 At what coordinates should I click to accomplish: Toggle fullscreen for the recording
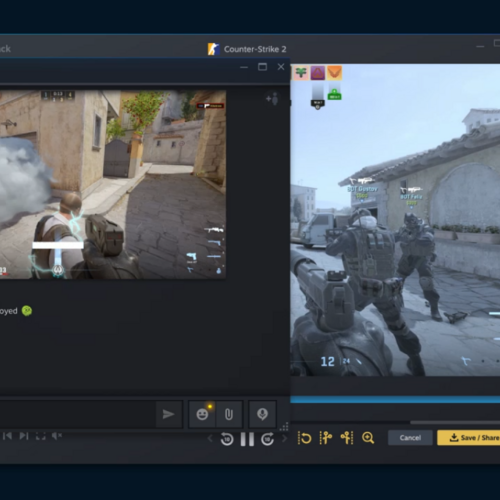tap(41, 436)
